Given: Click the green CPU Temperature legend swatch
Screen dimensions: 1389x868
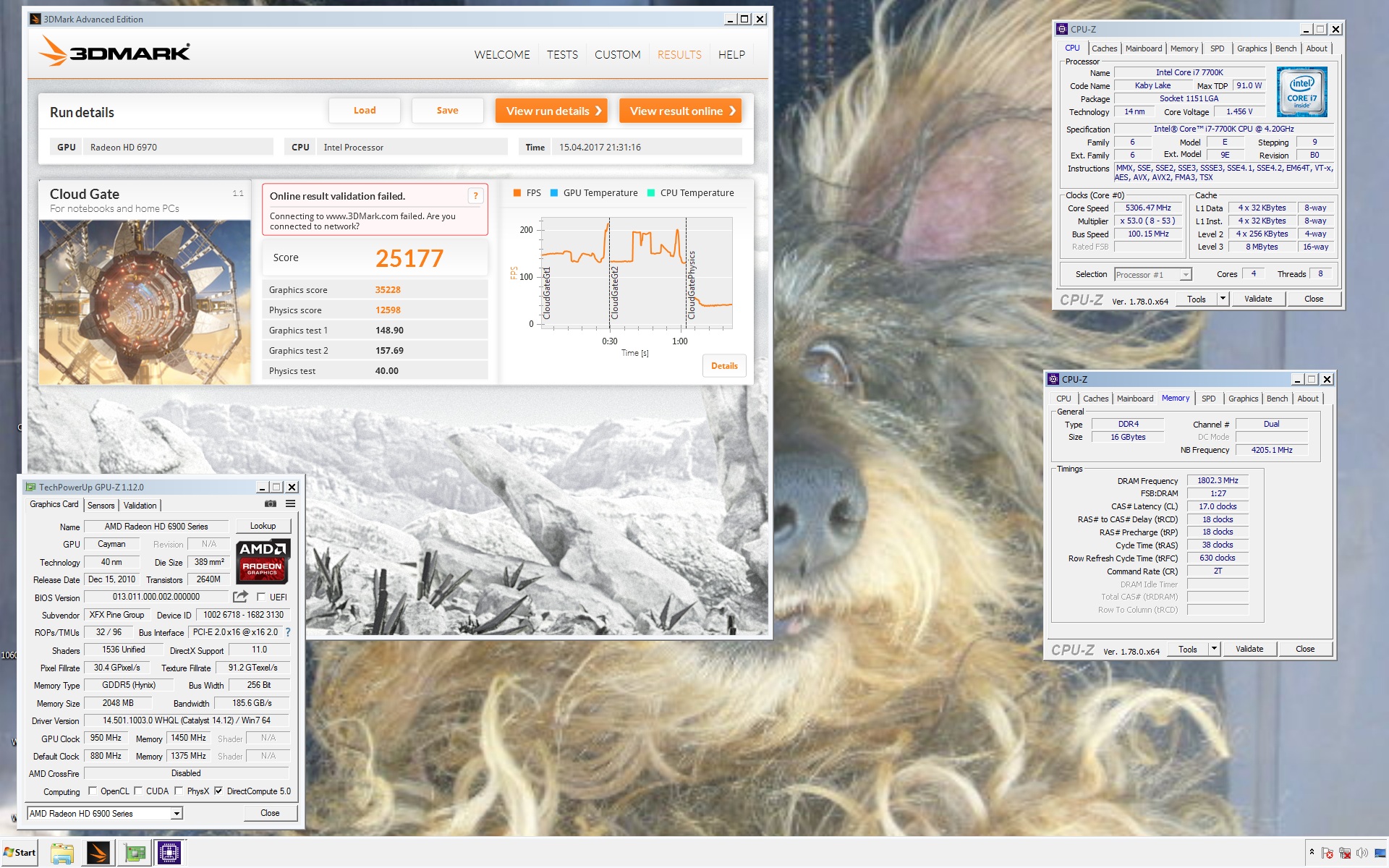Looking at the screenshot, I should click(651, 193).
